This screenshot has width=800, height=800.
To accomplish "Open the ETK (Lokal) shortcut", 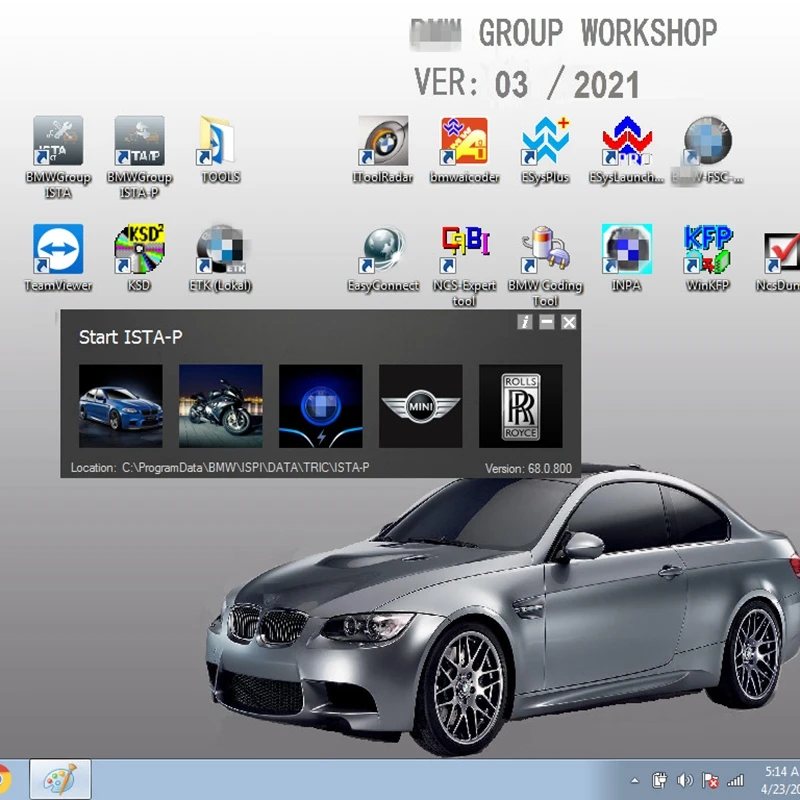I will [x=220, y=250].
